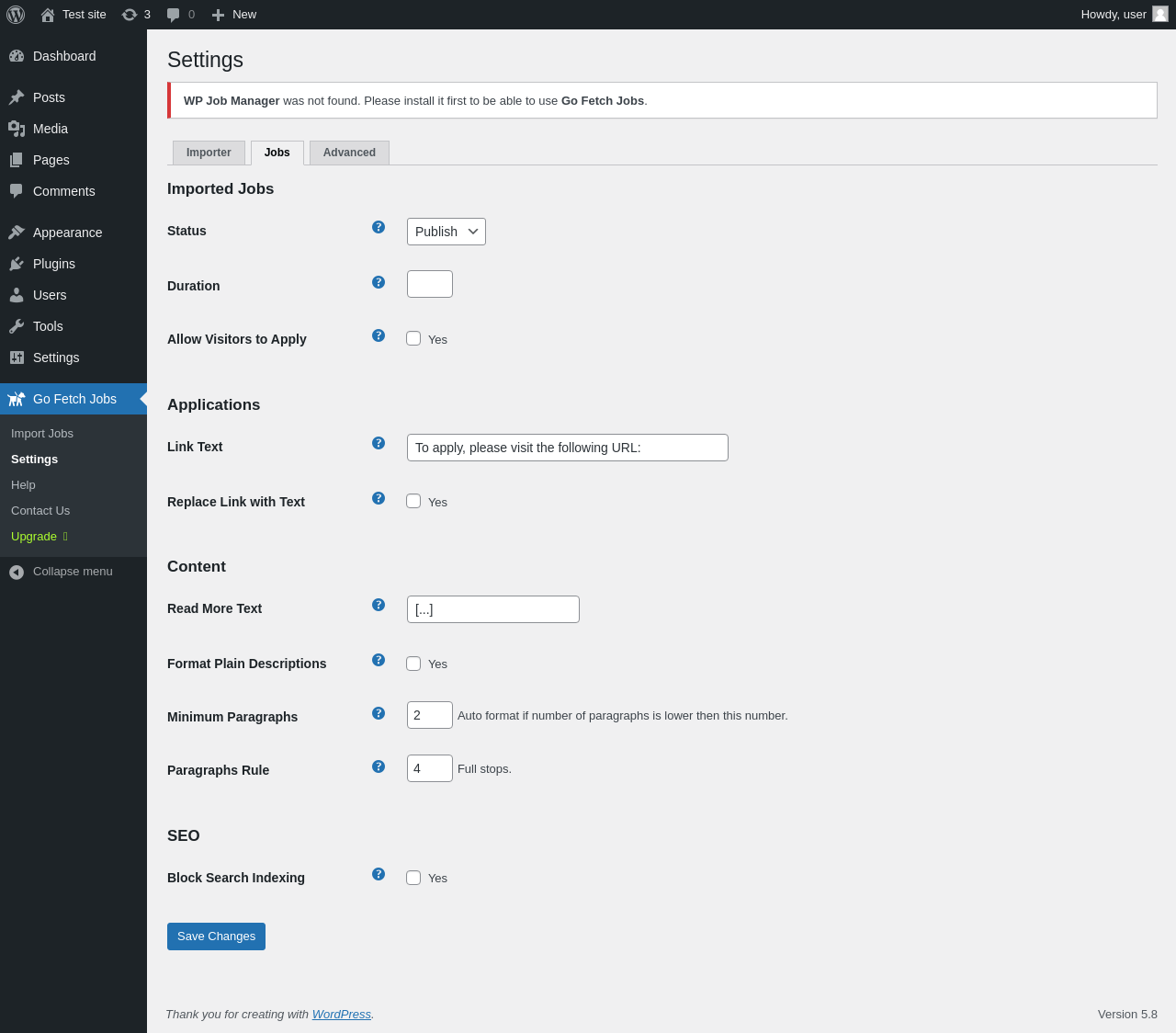Click help icon for Block Search Indexing
Screen dimensions: 1176x1033
[x=379, y=874]
